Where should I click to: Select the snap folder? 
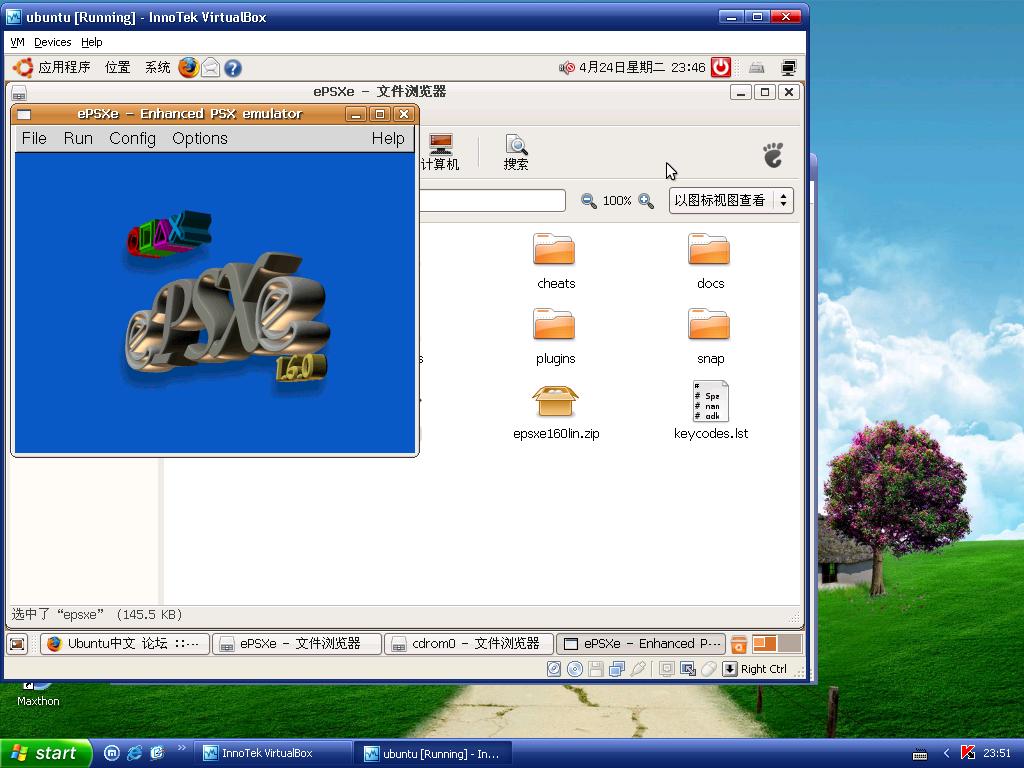pyautogui.click(x=710, y=336)
